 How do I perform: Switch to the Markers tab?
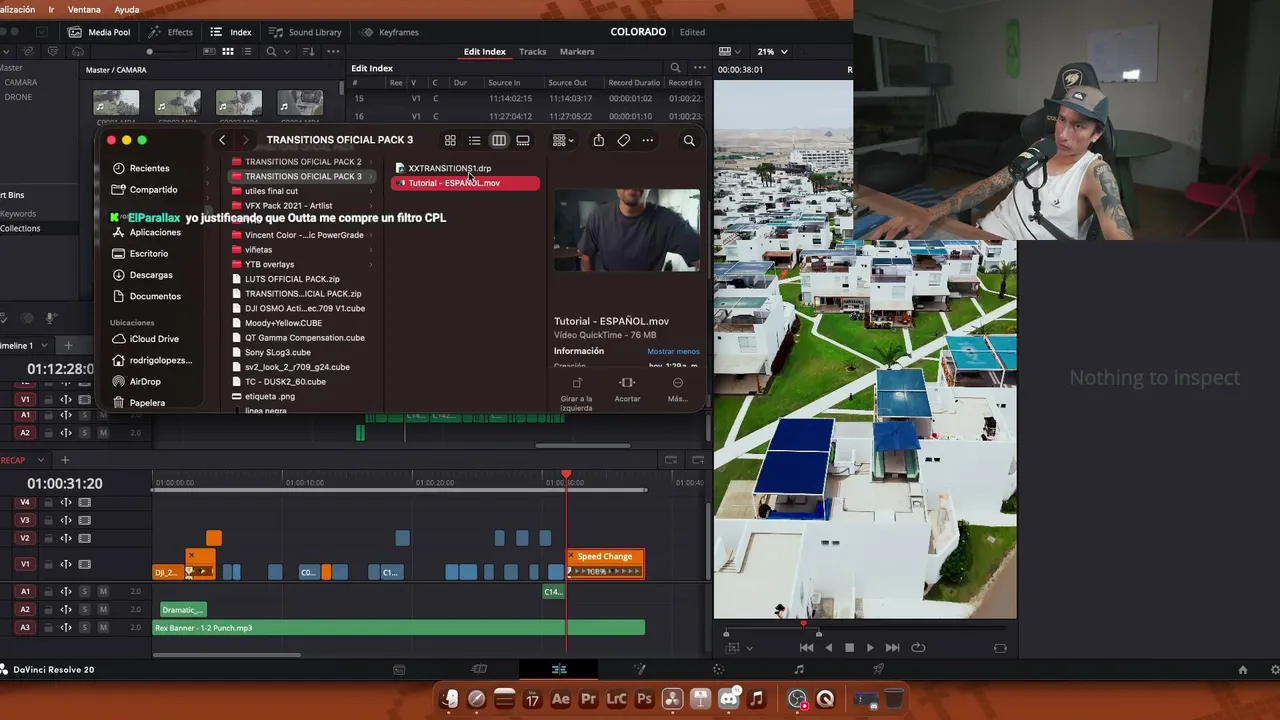pyautogui.click(x=576, y=51)
